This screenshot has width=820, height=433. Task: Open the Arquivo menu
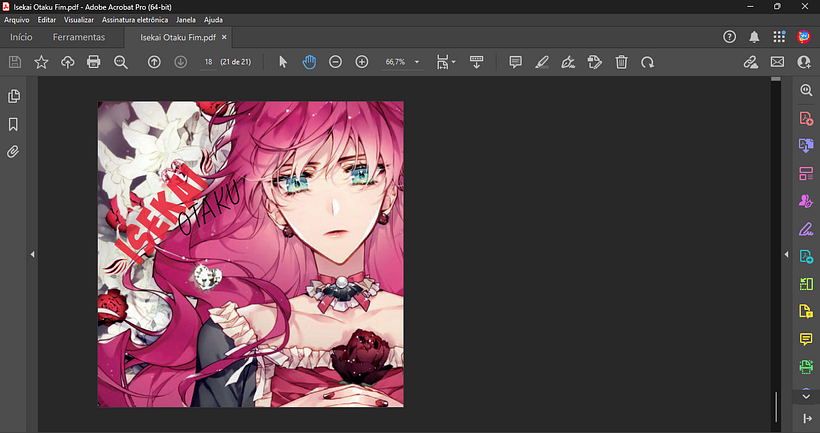click(x=17, y=20)
